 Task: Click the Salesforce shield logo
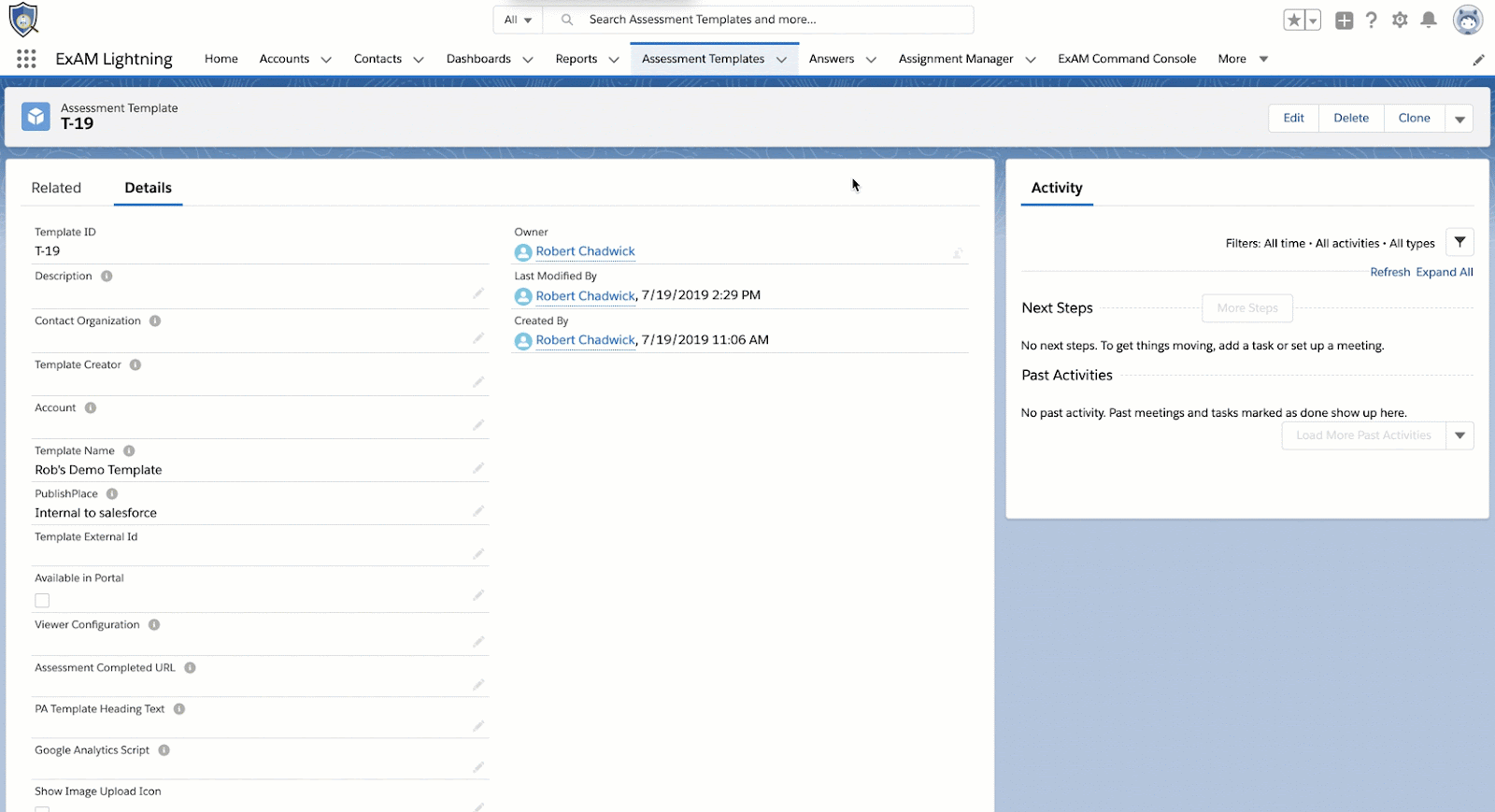tap(23, 20)
